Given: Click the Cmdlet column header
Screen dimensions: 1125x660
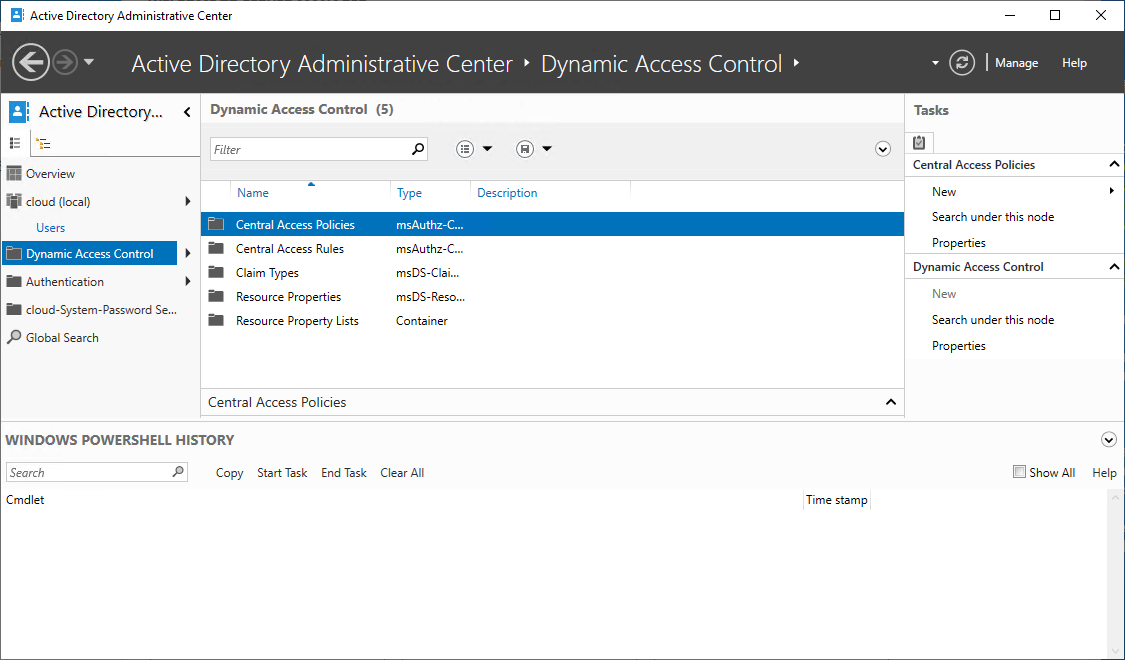Looking at the screenshot, I should (25, 500).
